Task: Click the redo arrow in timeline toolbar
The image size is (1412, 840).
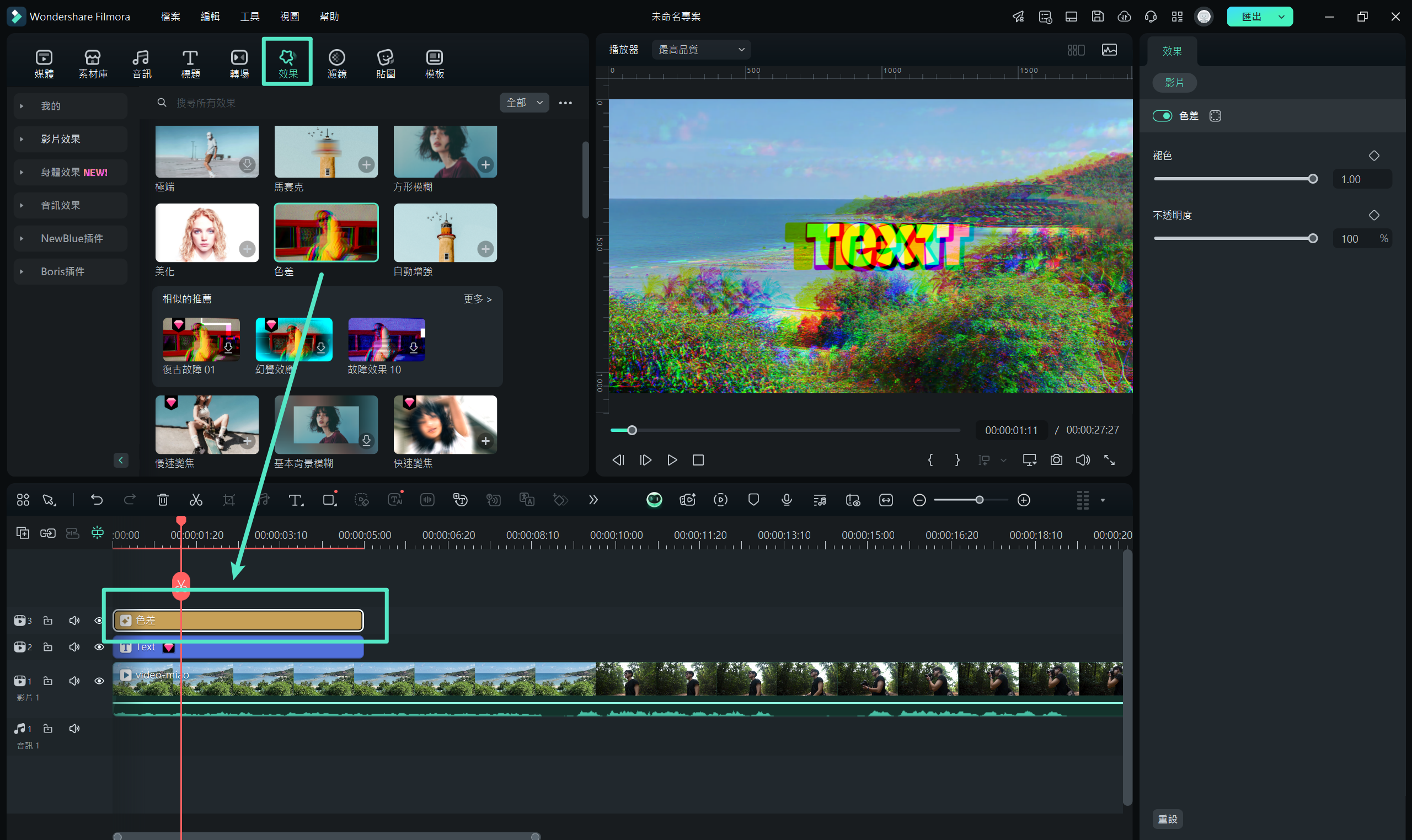Action: click(x=130, y=500)
